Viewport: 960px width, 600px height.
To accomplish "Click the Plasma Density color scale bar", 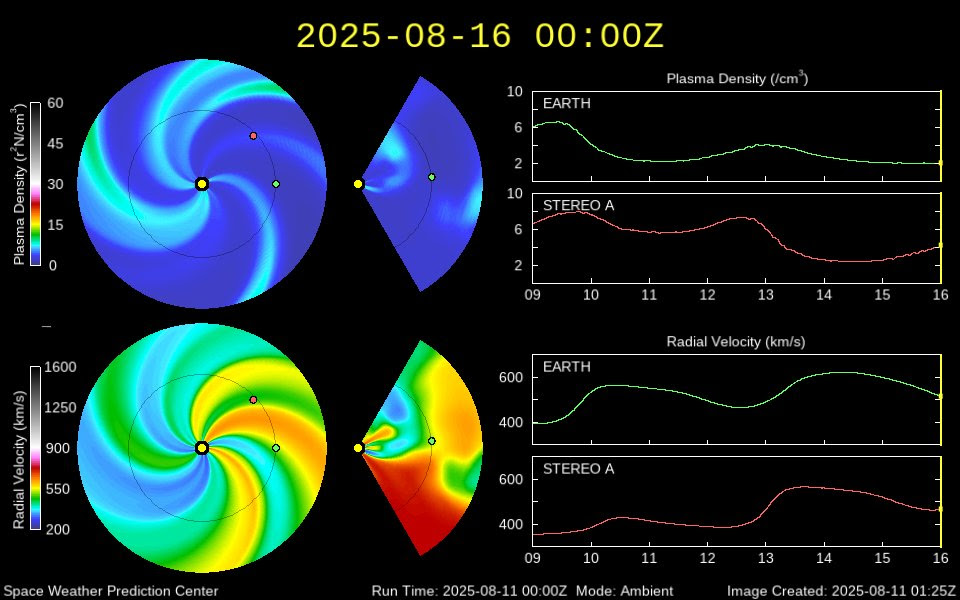I will 36,184.
